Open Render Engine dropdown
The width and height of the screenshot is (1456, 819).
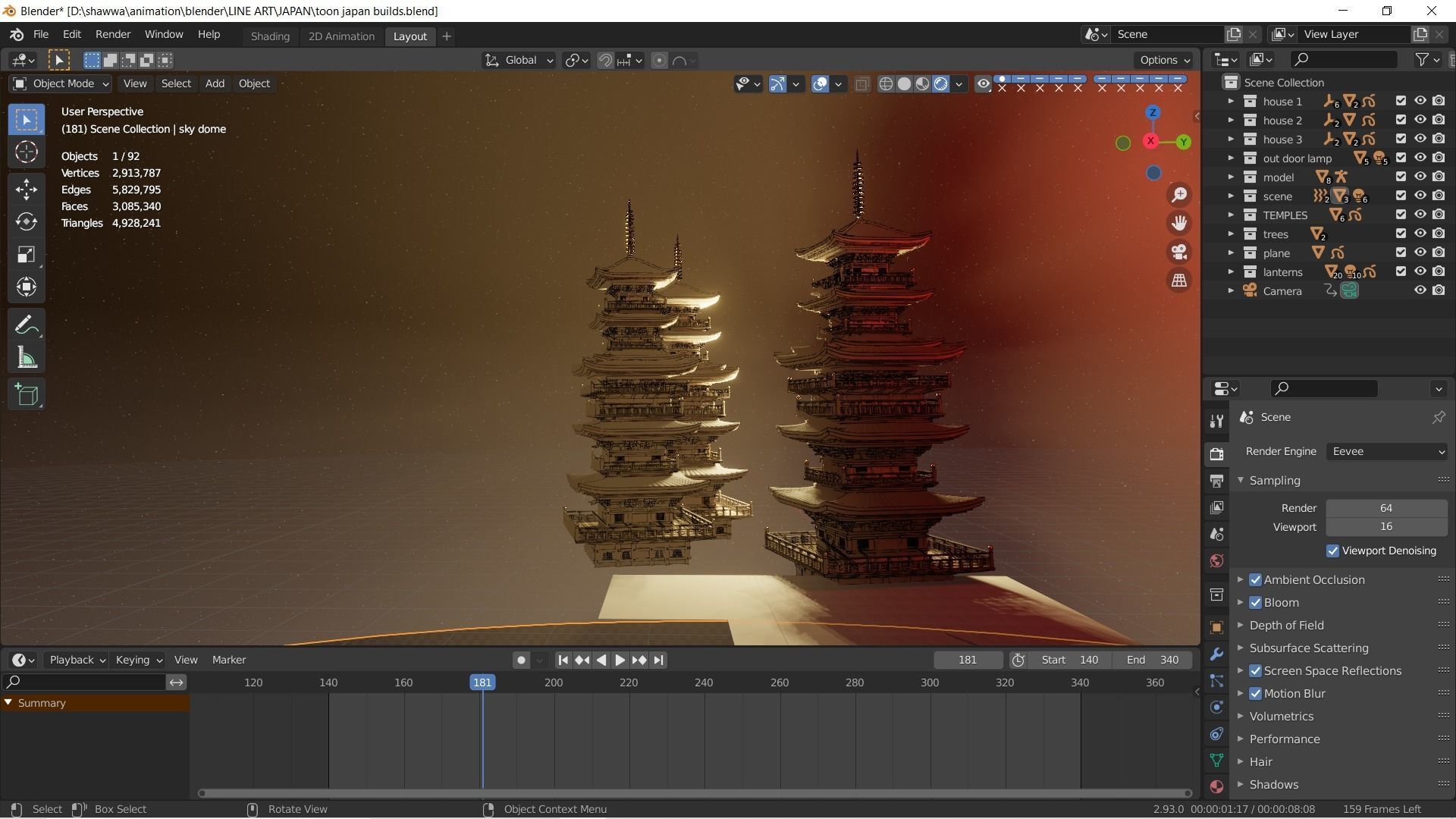point(1386,451)
